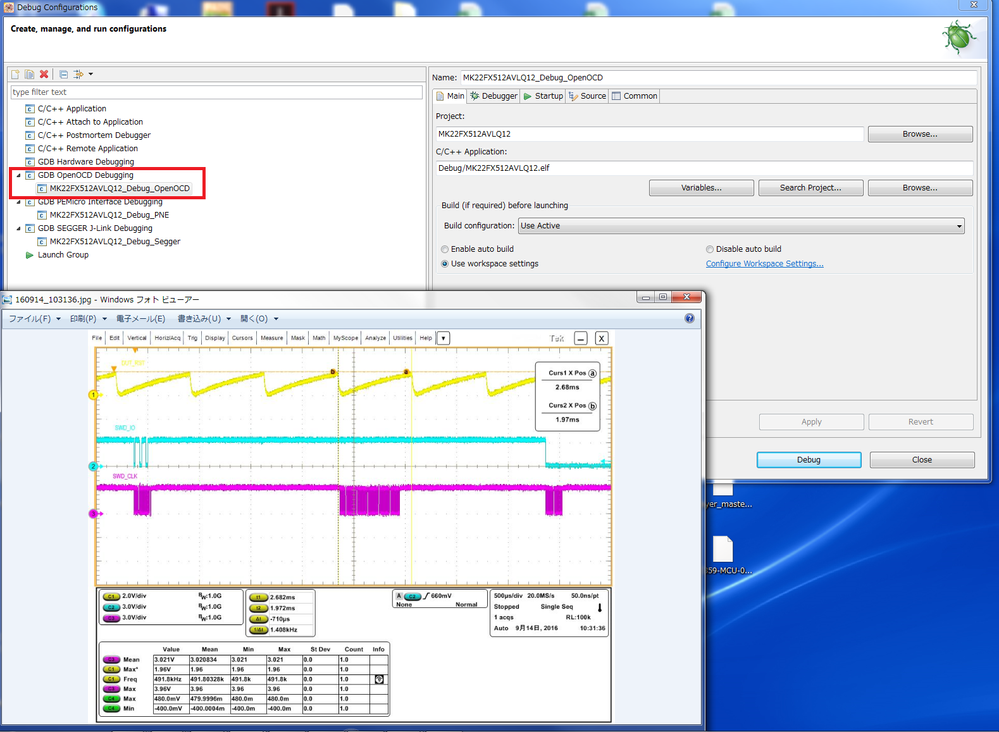This screenshot has width=999, height=732.
Task: Click the Browse button next to Project field
Action: (x=920, y=134)
